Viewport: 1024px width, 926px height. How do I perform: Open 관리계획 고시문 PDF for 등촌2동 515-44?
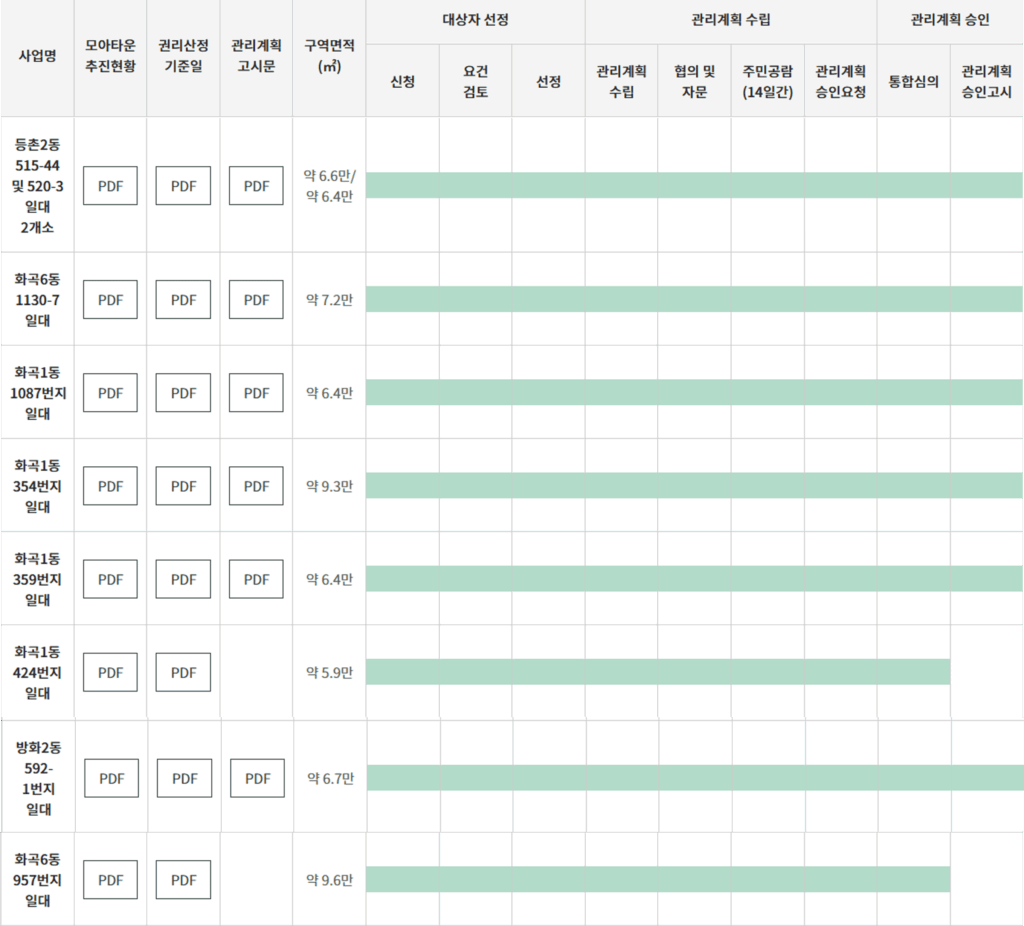click(256, 185)
